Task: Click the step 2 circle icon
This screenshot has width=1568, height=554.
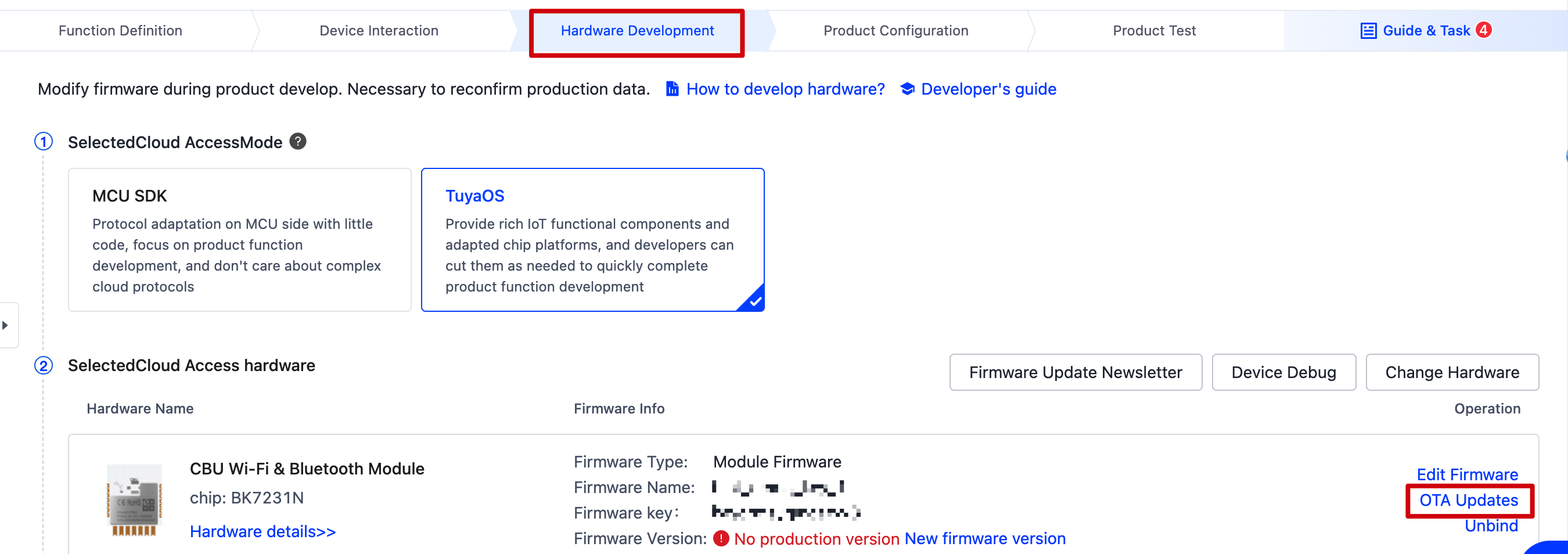Action: (43, 365)
